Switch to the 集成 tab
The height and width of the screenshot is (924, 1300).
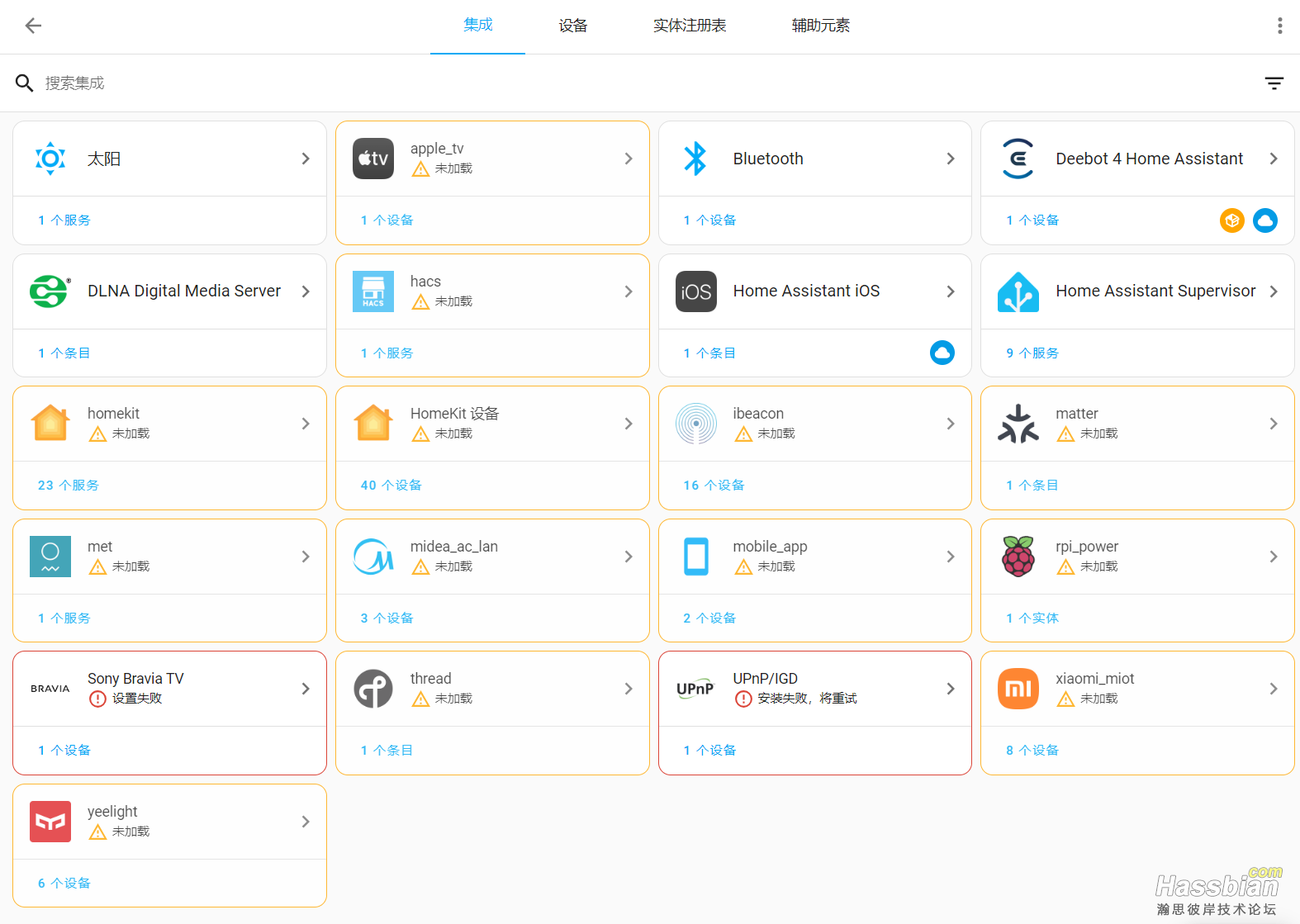click(x=477, y=26)
